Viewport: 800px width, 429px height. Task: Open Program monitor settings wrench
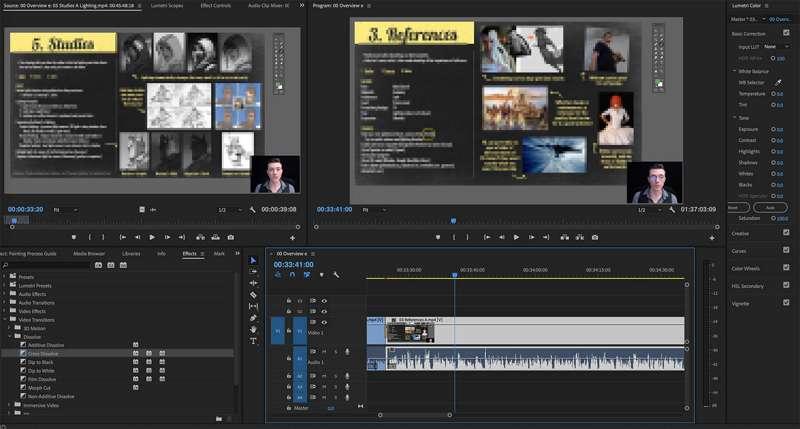(672, 210)
